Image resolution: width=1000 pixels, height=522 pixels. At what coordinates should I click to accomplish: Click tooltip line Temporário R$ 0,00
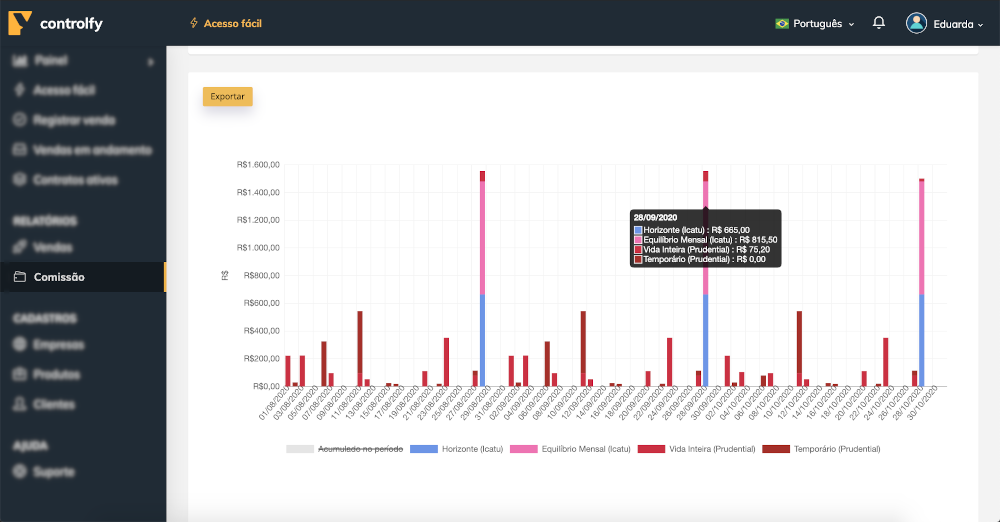(700, 259)
